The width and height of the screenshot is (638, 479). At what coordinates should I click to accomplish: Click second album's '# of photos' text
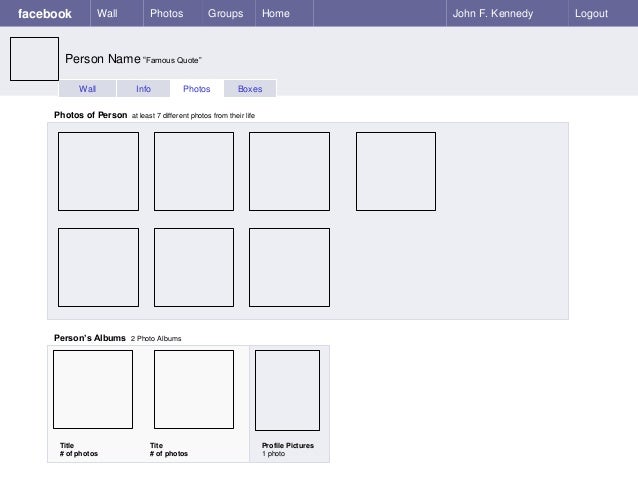169,454
